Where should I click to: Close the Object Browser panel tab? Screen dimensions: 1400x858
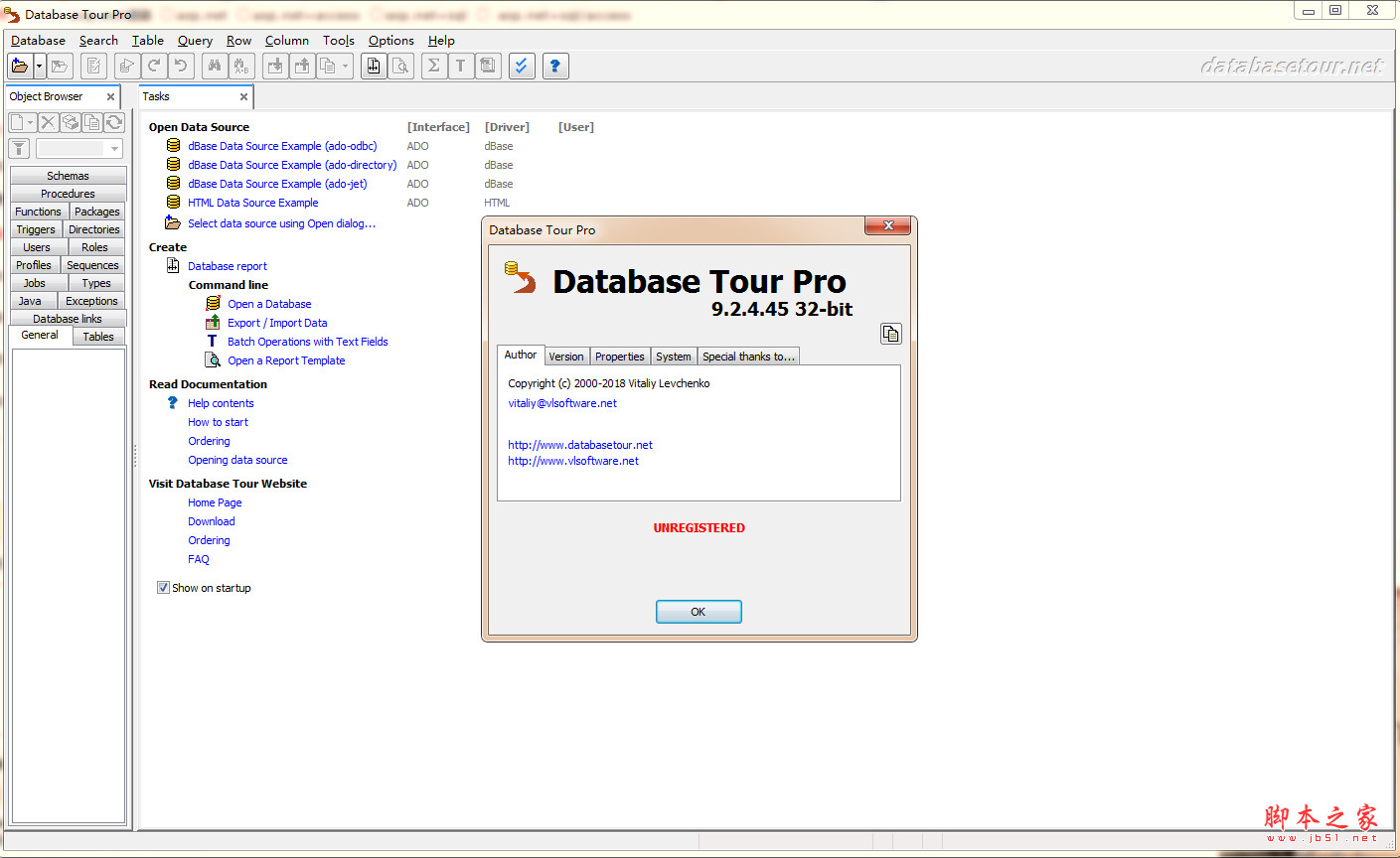coord(110,96)
